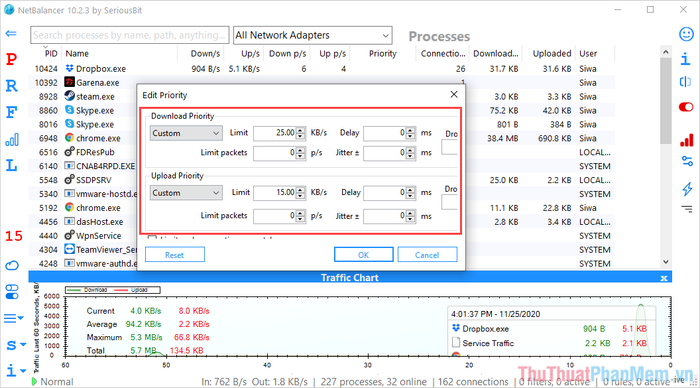Screen dimensions: 700x388
Task: Open the Download Priority Custom dropdown
Action: pos(185,133)
